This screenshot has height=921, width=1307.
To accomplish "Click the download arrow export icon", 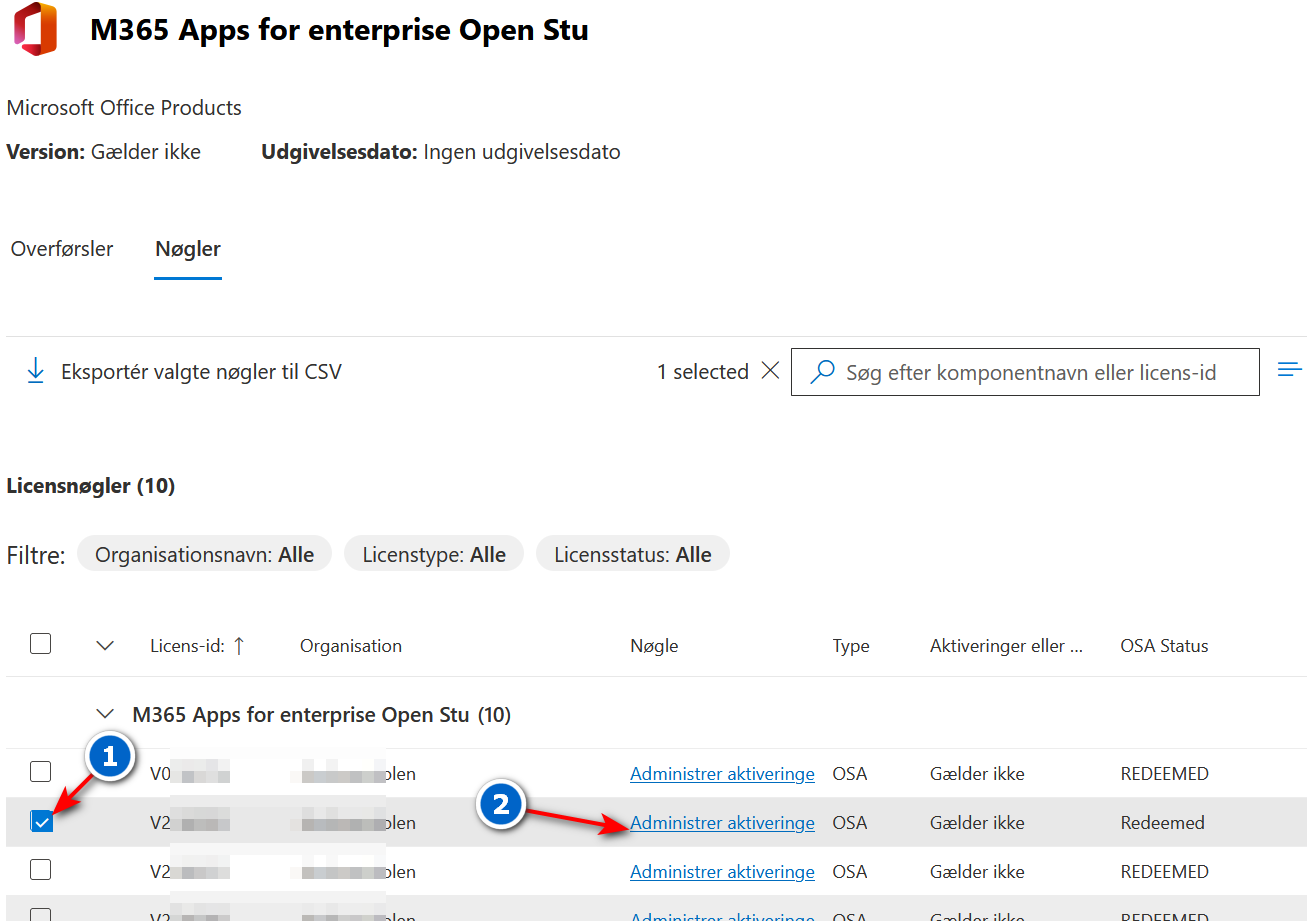I will point(36,372).
